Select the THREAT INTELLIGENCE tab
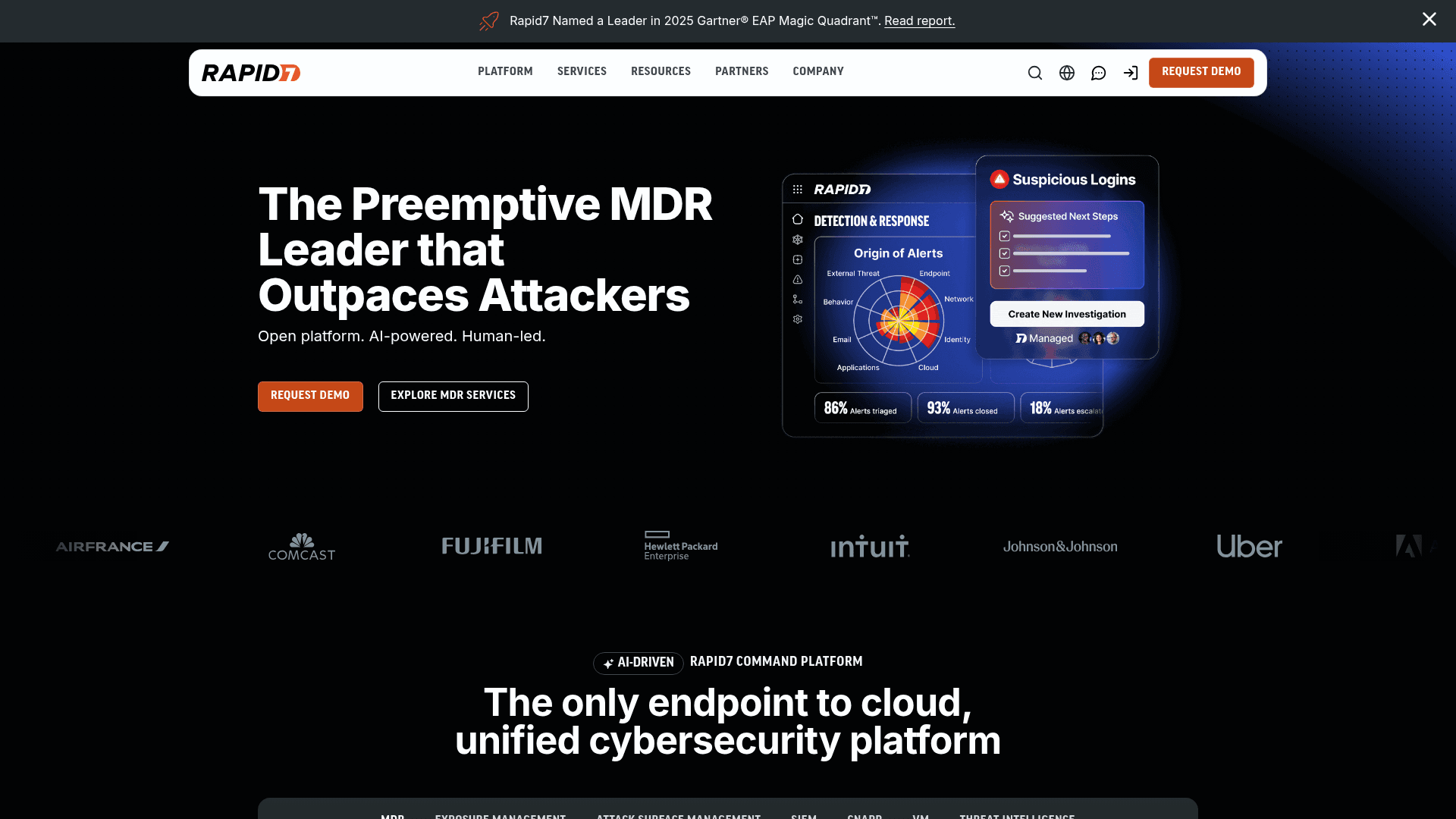Image resolution: width=1456 pixels, height=819 pixels. pos(1018,815)
